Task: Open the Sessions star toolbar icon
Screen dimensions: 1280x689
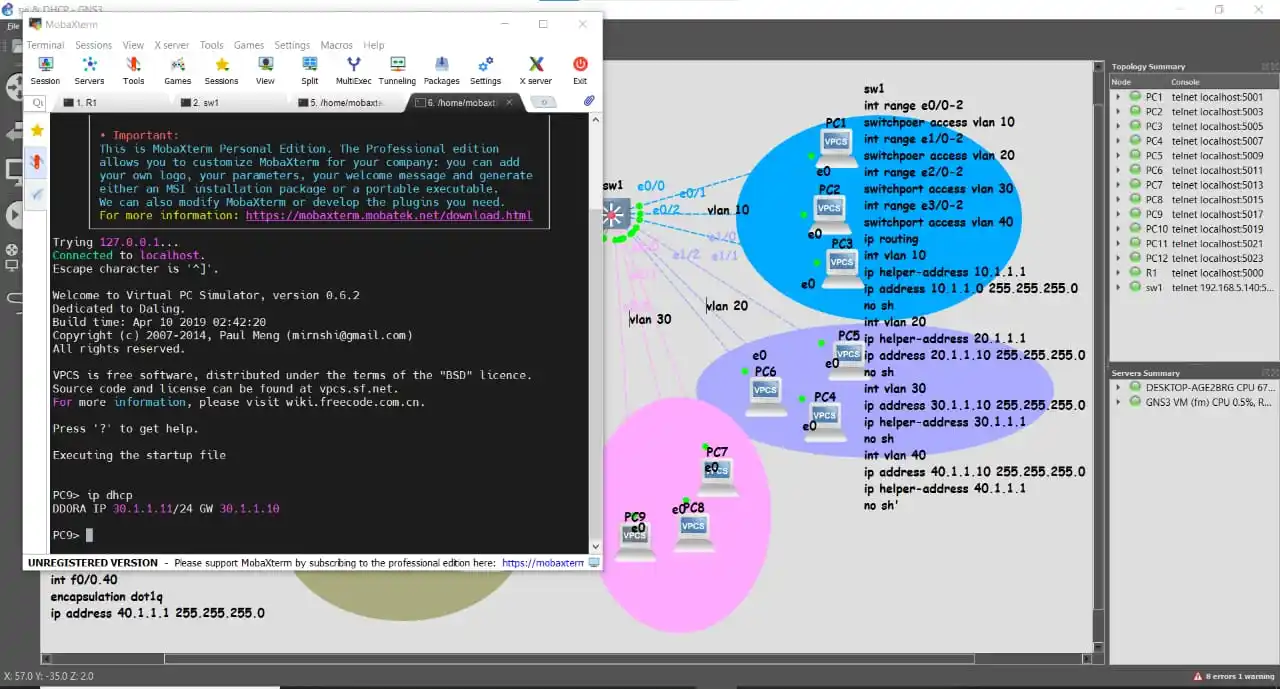Action: tap(221, 70)
